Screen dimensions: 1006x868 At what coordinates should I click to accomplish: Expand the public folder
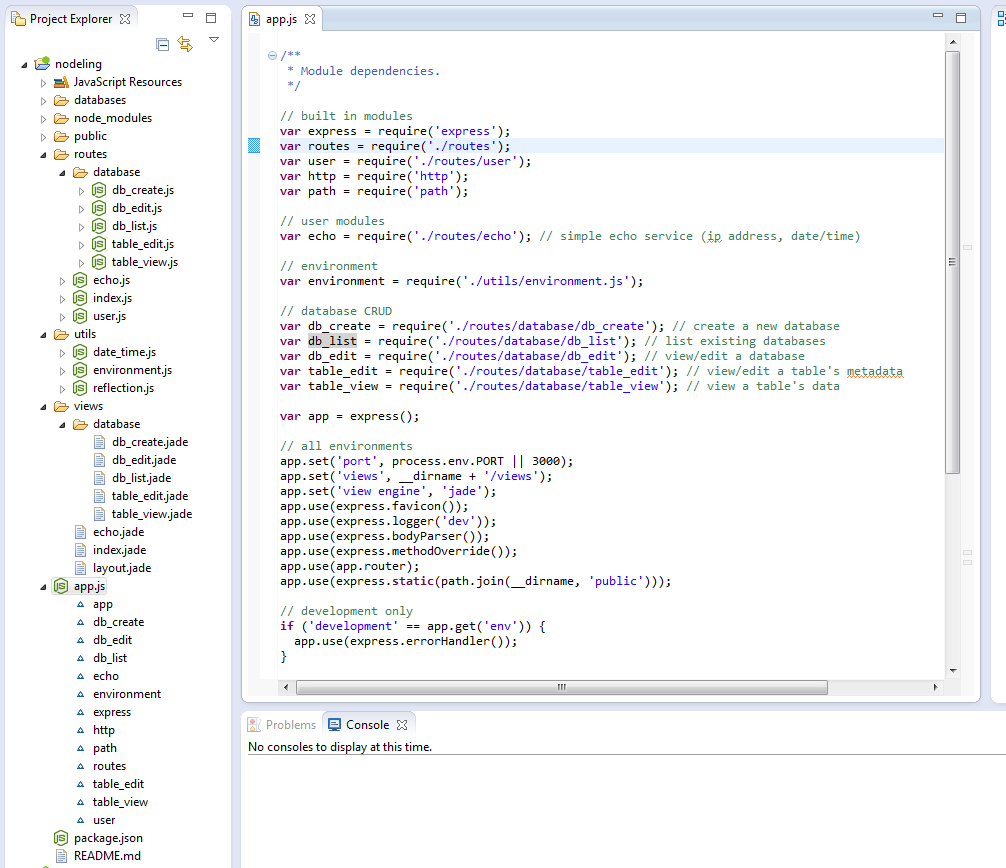click(x=43, y=137)
